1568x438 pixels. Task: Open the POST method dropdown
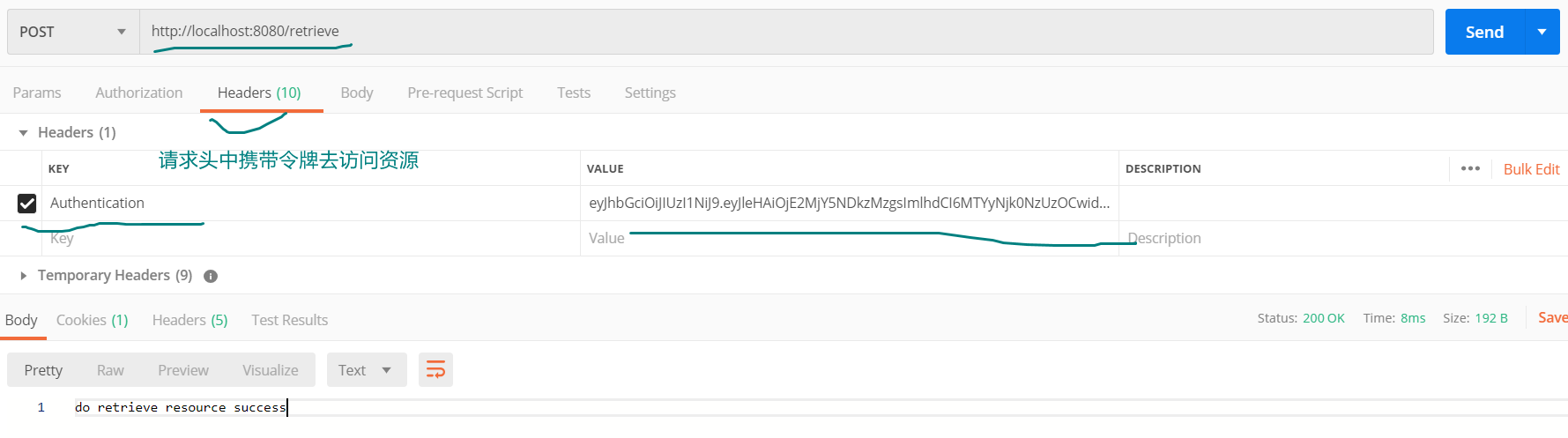click(x=73, y=32)
